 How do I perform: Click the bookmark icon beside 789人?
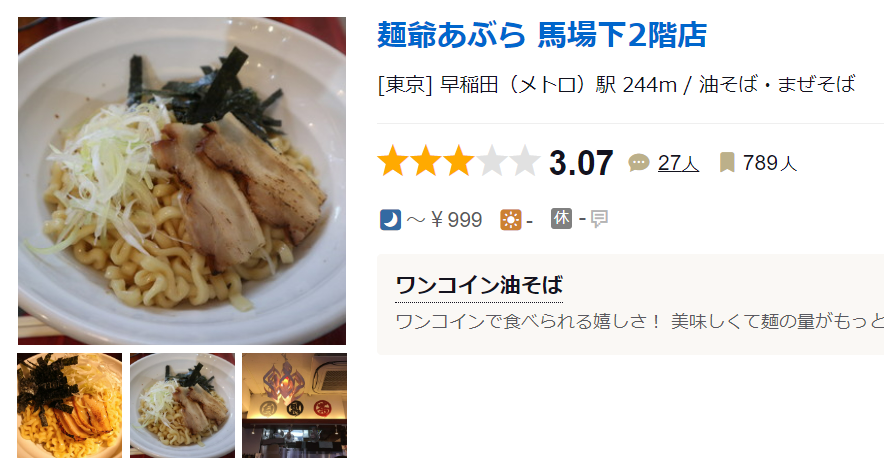pyautogui.click(x=727, y=162)
